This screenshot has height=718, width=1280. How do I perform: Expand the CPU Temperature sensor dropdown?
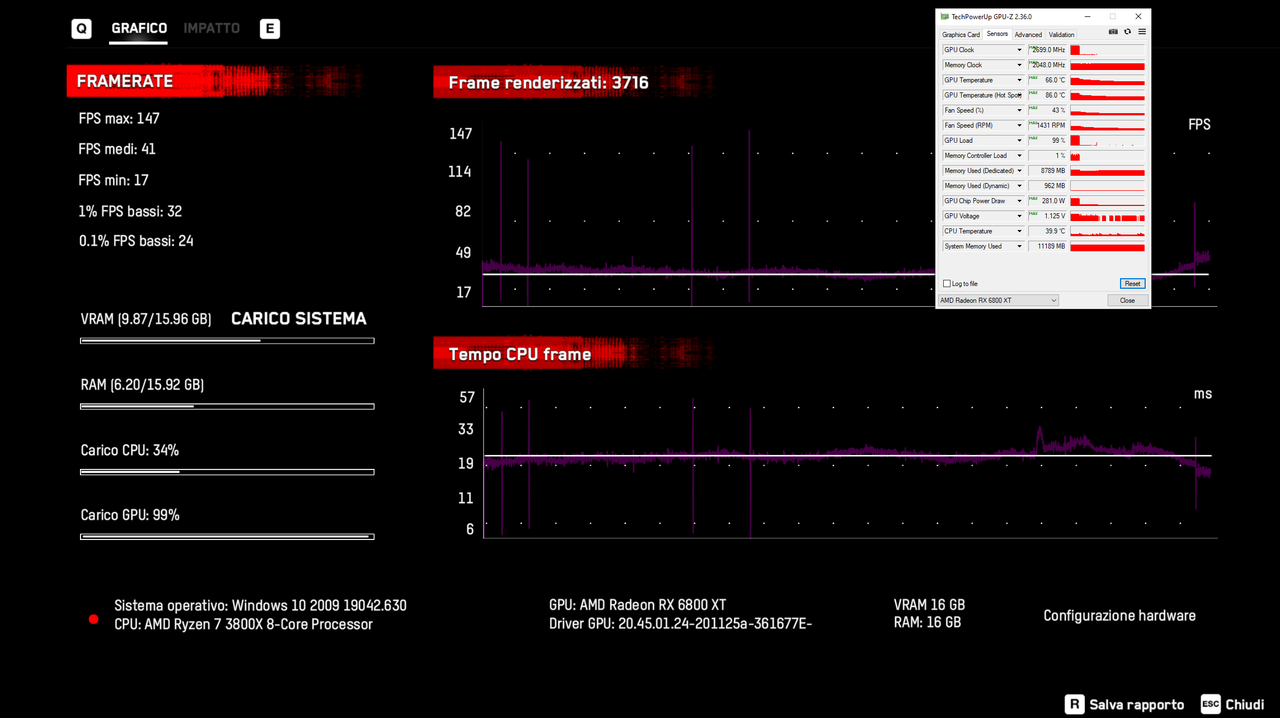(x=1019, y=231)
